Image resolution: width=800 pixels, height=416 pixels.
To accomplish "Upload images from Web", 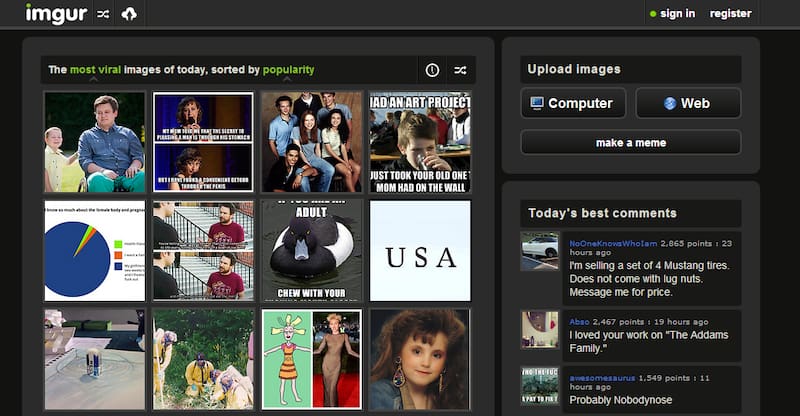I will (688, 103).
